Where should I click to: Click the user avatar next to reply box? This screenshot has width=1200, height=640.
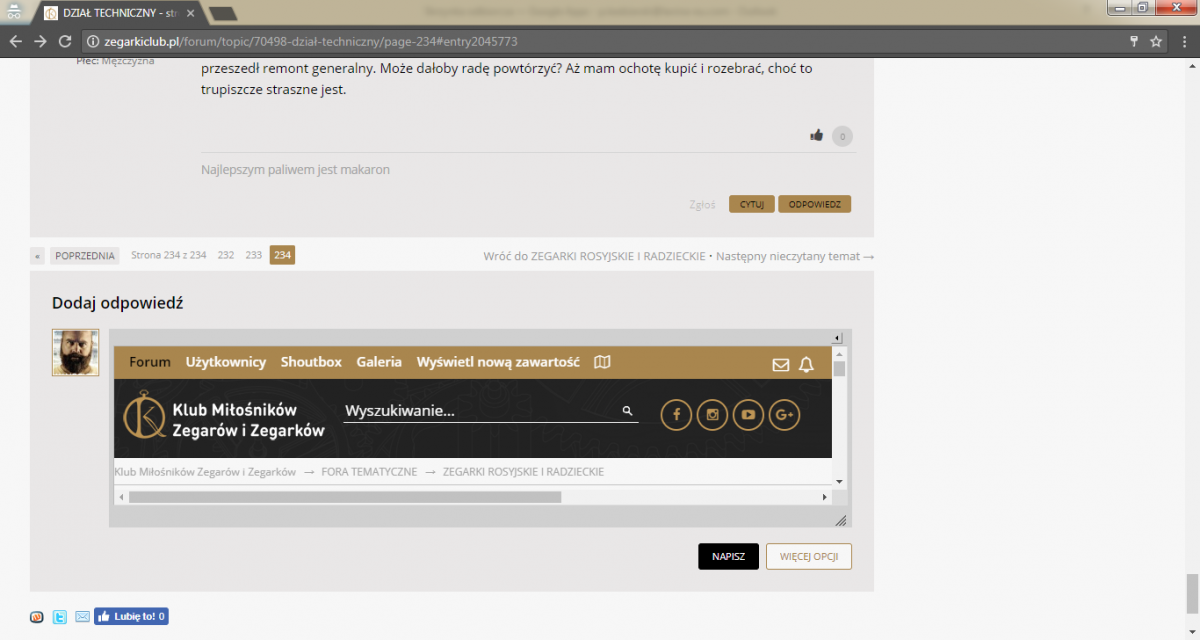point(75,352)
